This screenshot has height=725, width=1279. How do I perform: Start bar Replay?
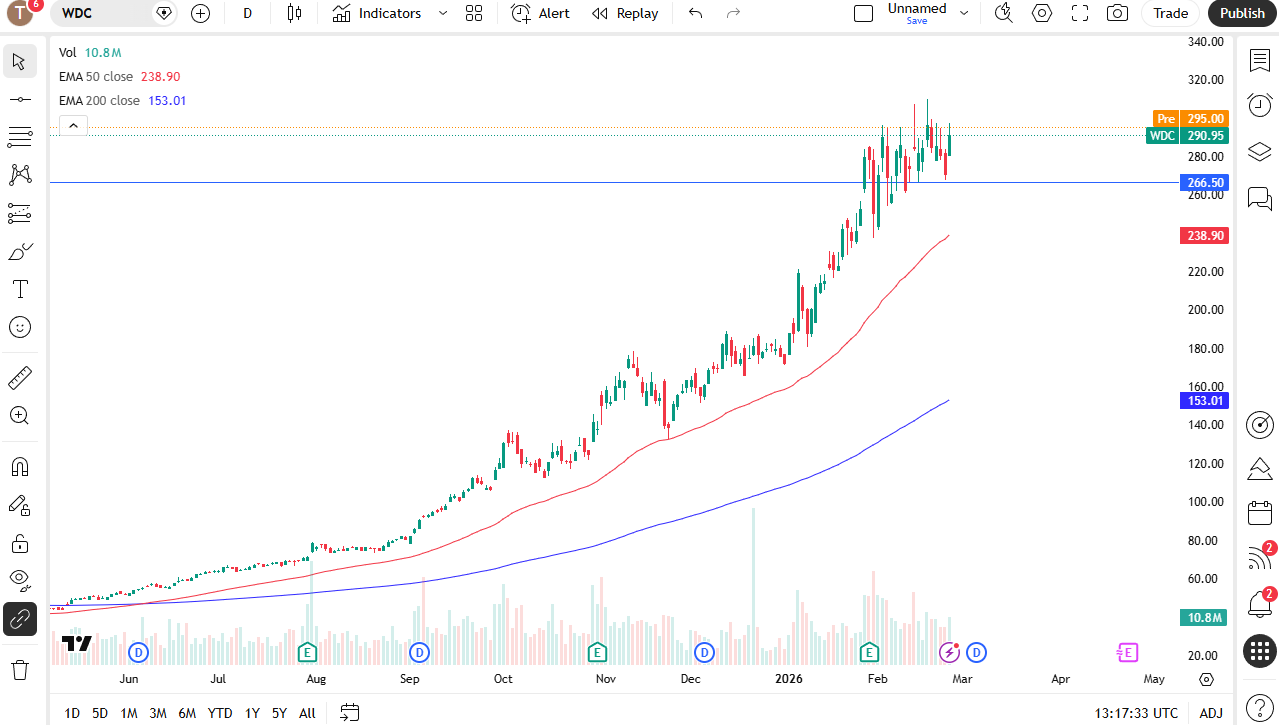click(x=625, y=13)
